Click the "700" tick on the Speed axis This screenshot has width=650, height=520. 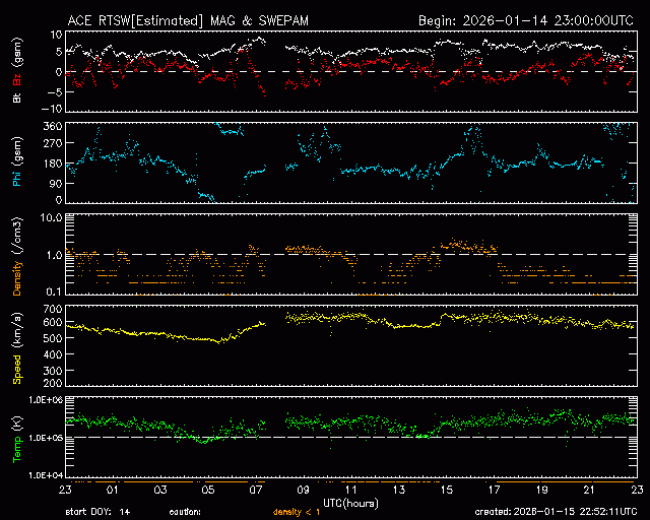click(53, 309)
